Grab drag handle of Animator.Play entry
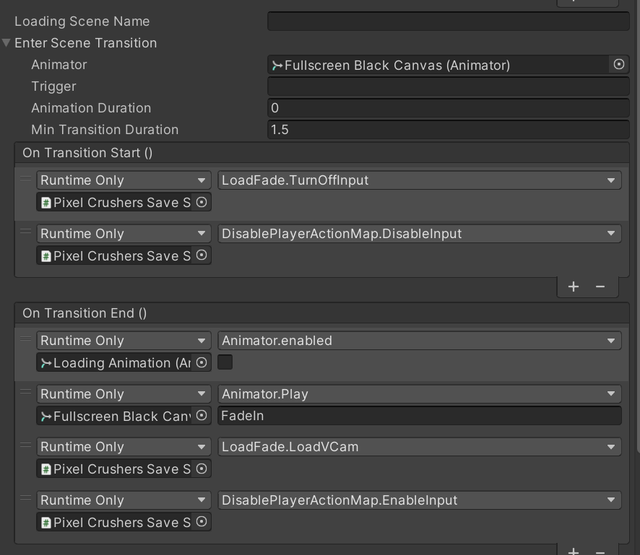 click(x=26, y=392)
